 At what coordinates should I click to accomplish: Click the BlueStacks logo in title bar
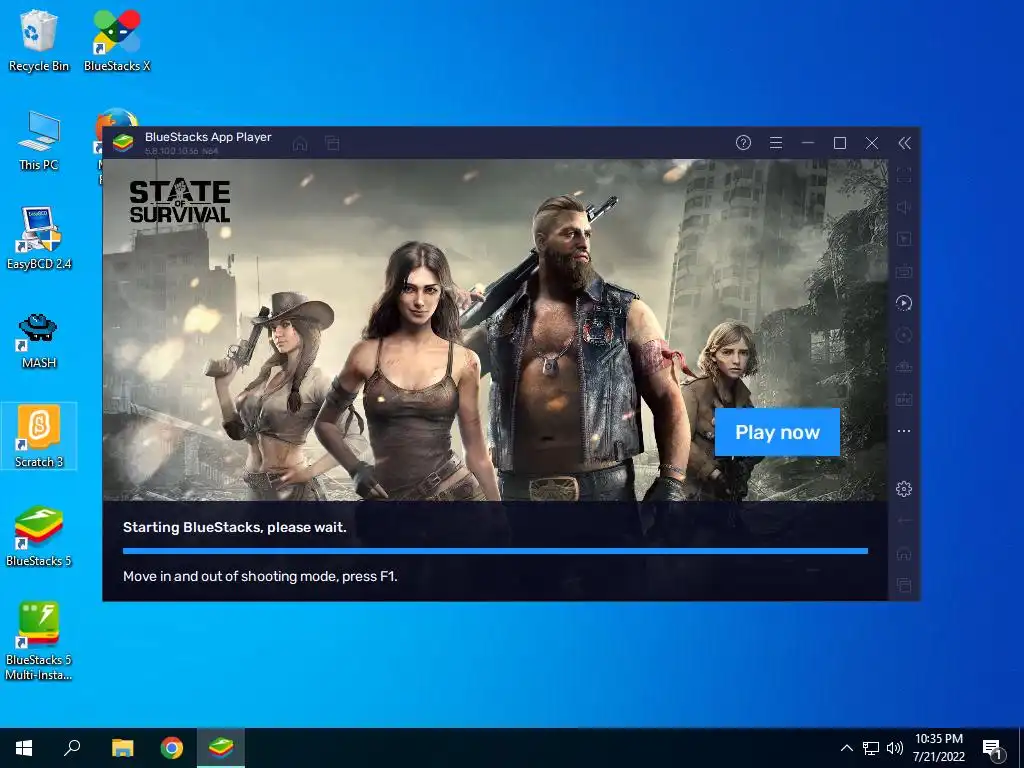click(123, 142)
